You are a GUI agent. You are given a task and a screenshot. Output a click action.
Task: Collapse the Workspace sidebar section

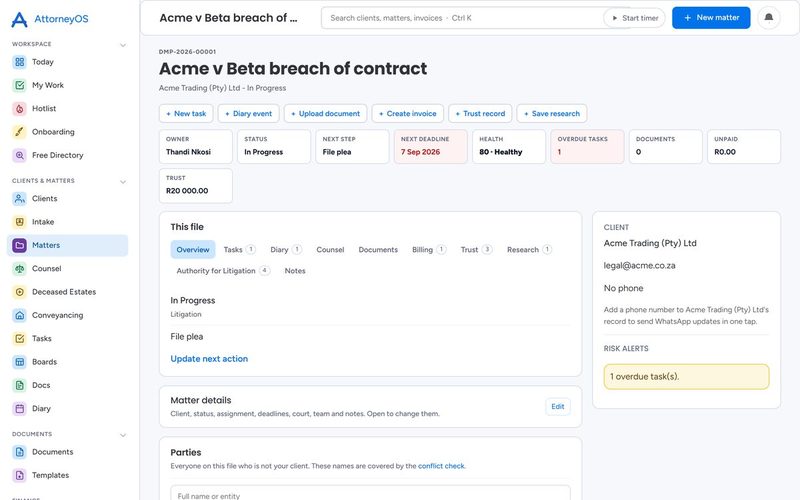123,45
